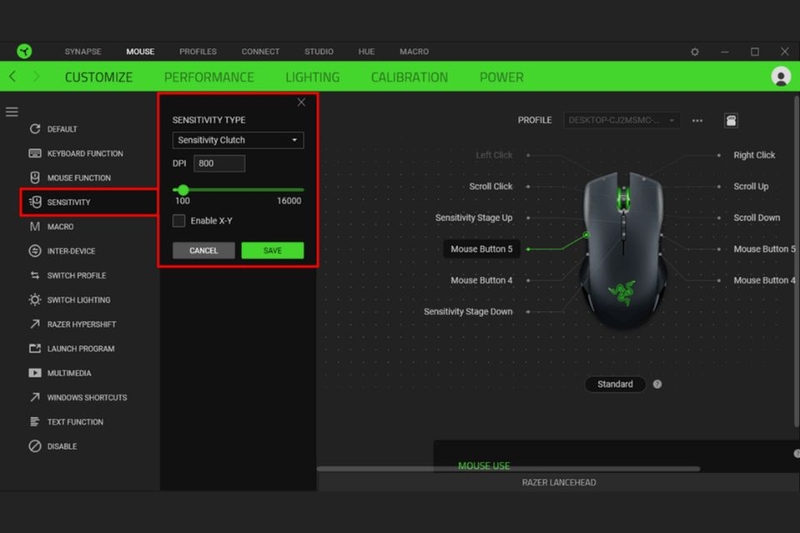Switch to the Connect tab
Viewport: 800px width, 533px height.
pos(260,52)
